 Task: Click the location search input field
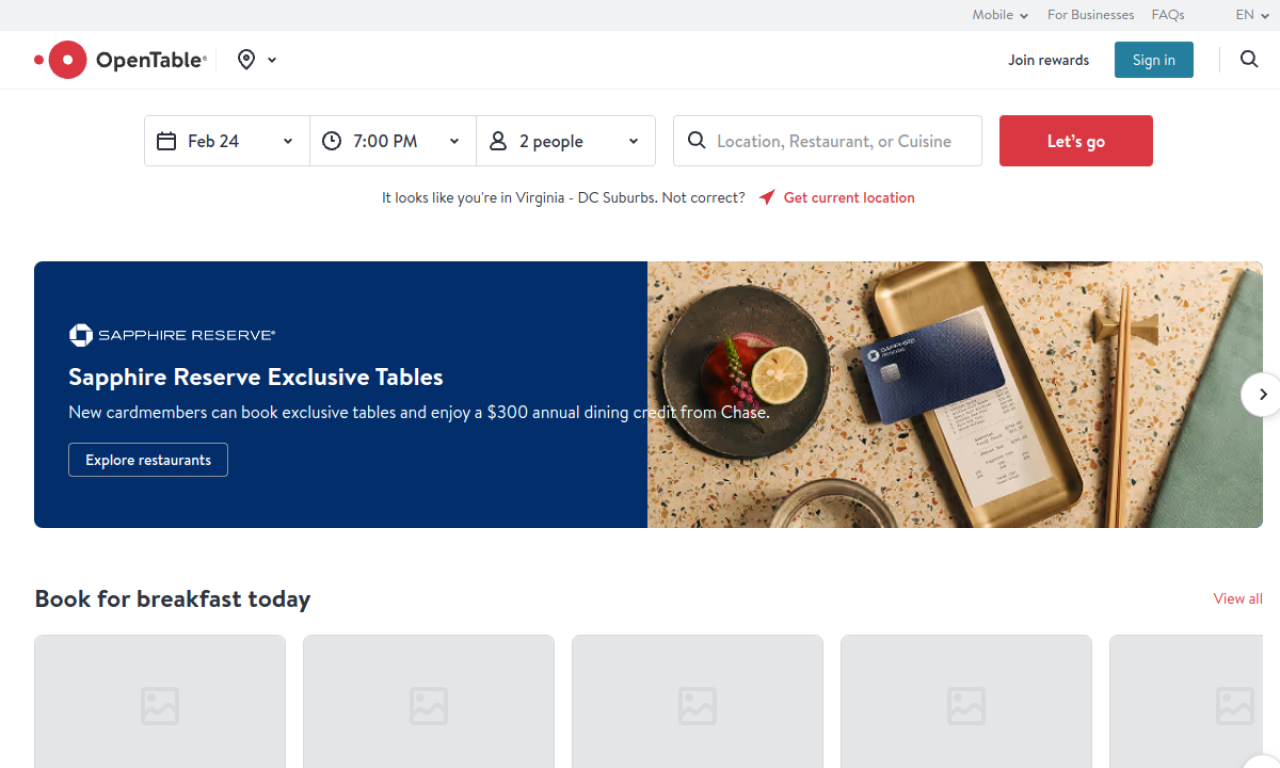(840, 141)
